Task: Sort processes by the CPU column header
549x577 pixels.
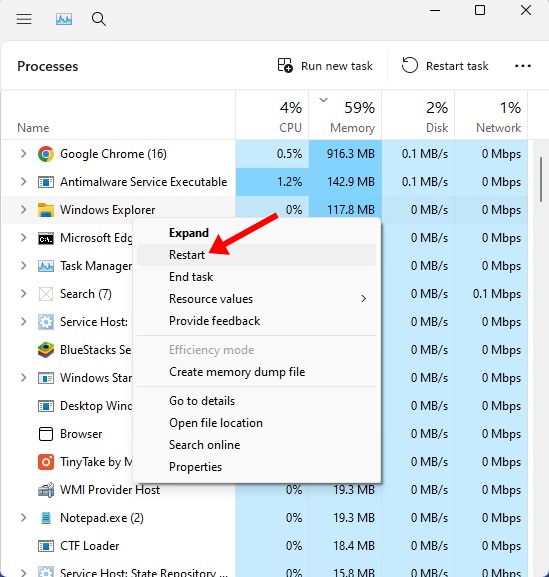Action: click(x=272, y=115)
